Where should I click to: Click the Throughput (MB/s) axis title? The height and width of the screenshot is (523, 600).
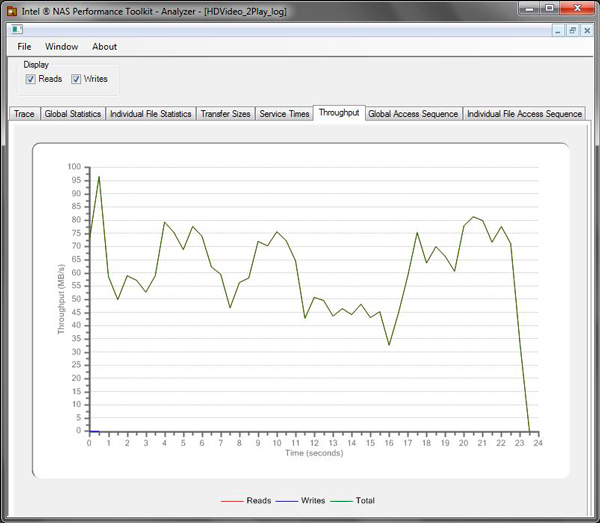(x=61, y=299)
